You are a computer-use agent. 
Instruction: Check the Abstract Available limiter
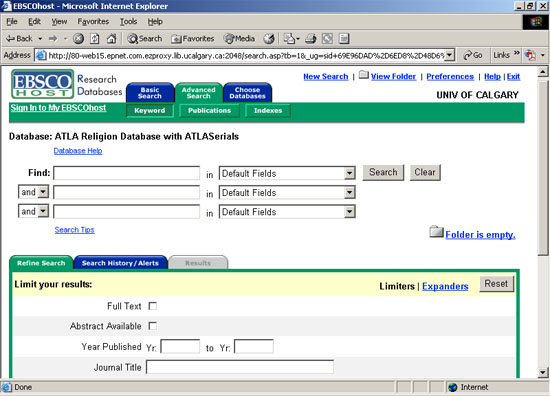pyautogui.click(x=153, y=326)
